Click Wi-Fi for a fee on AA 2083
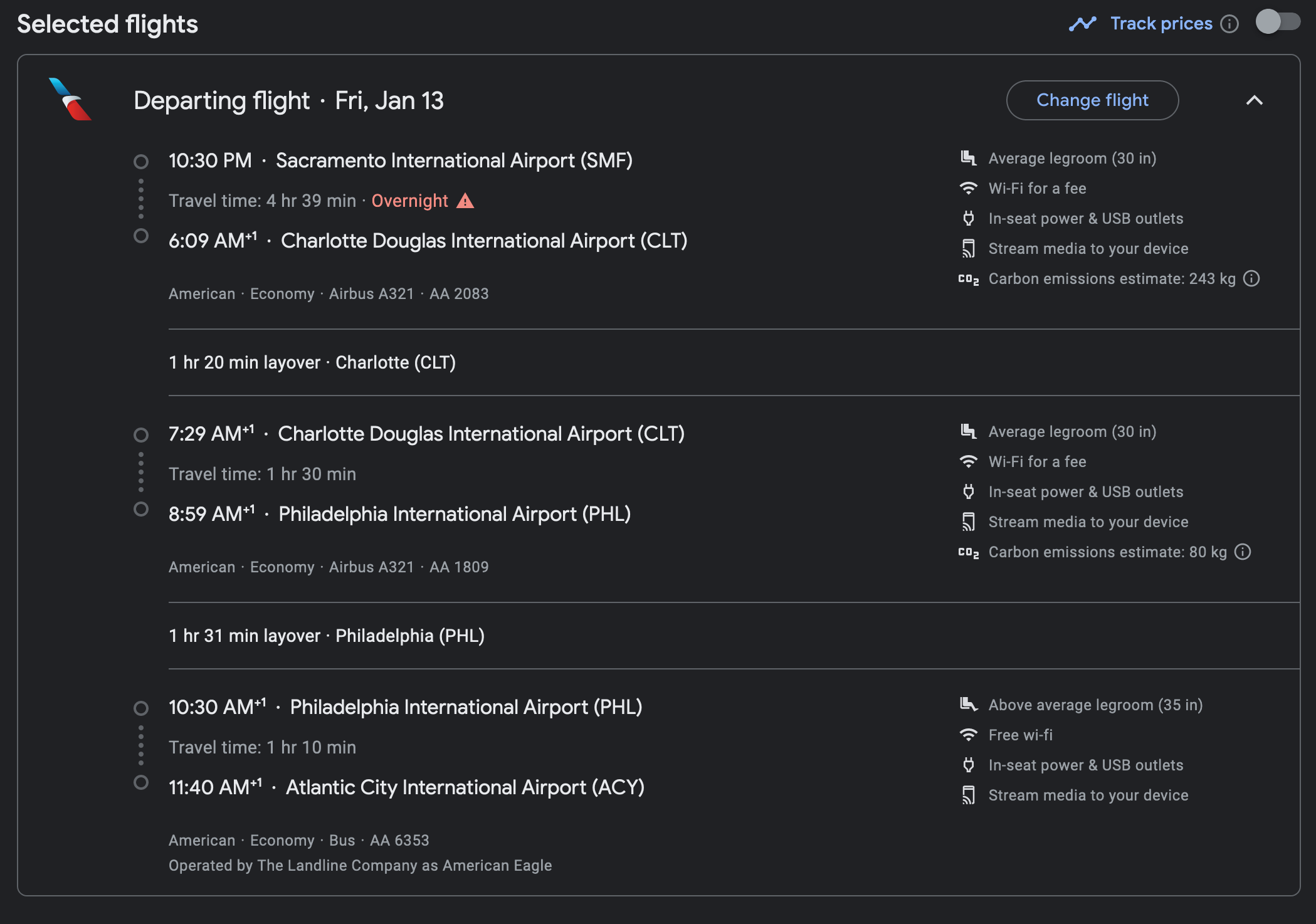 click(x=1037, y=188)
